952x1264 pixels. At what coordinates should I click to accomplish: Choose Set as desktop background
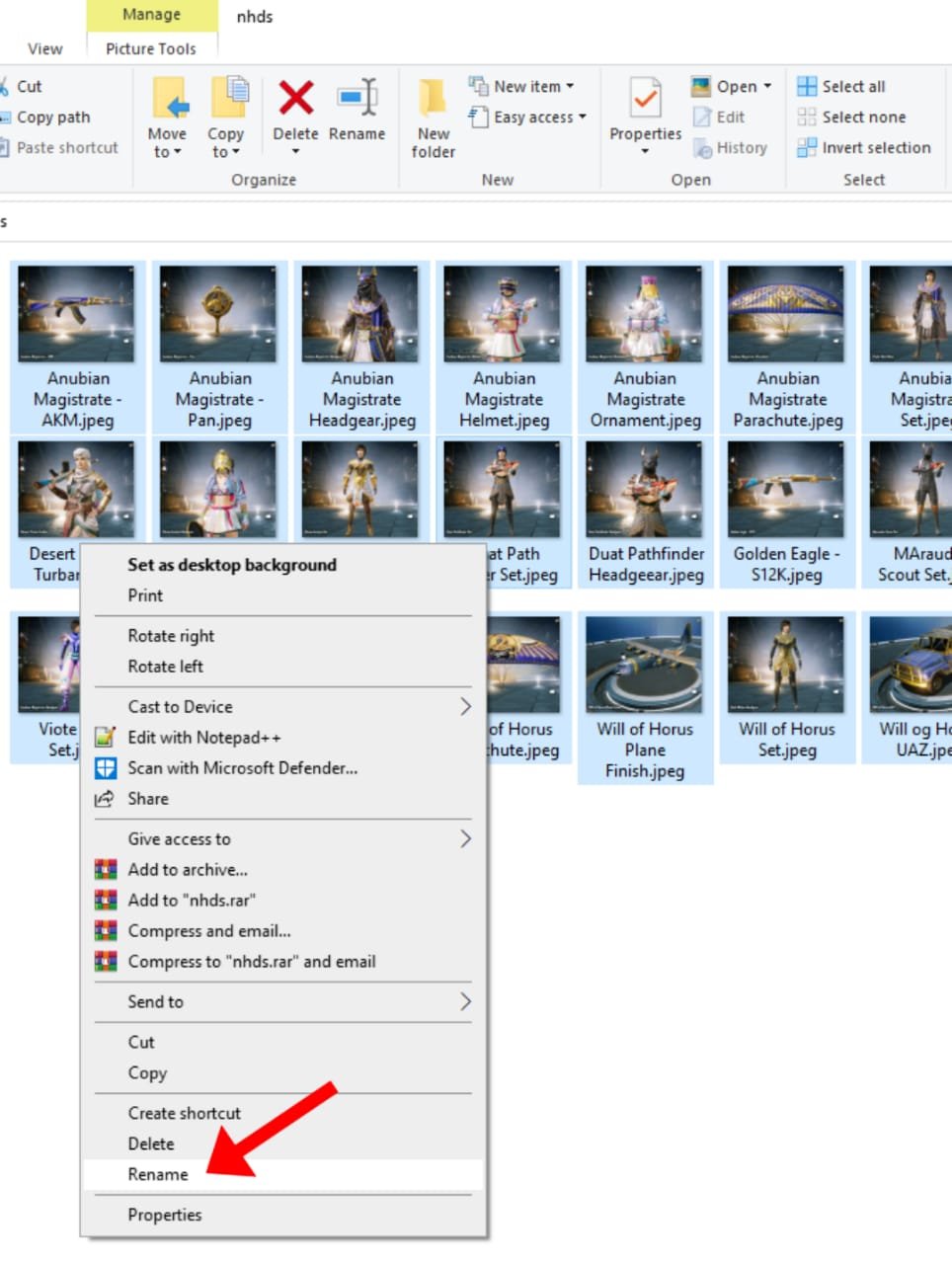282,565
